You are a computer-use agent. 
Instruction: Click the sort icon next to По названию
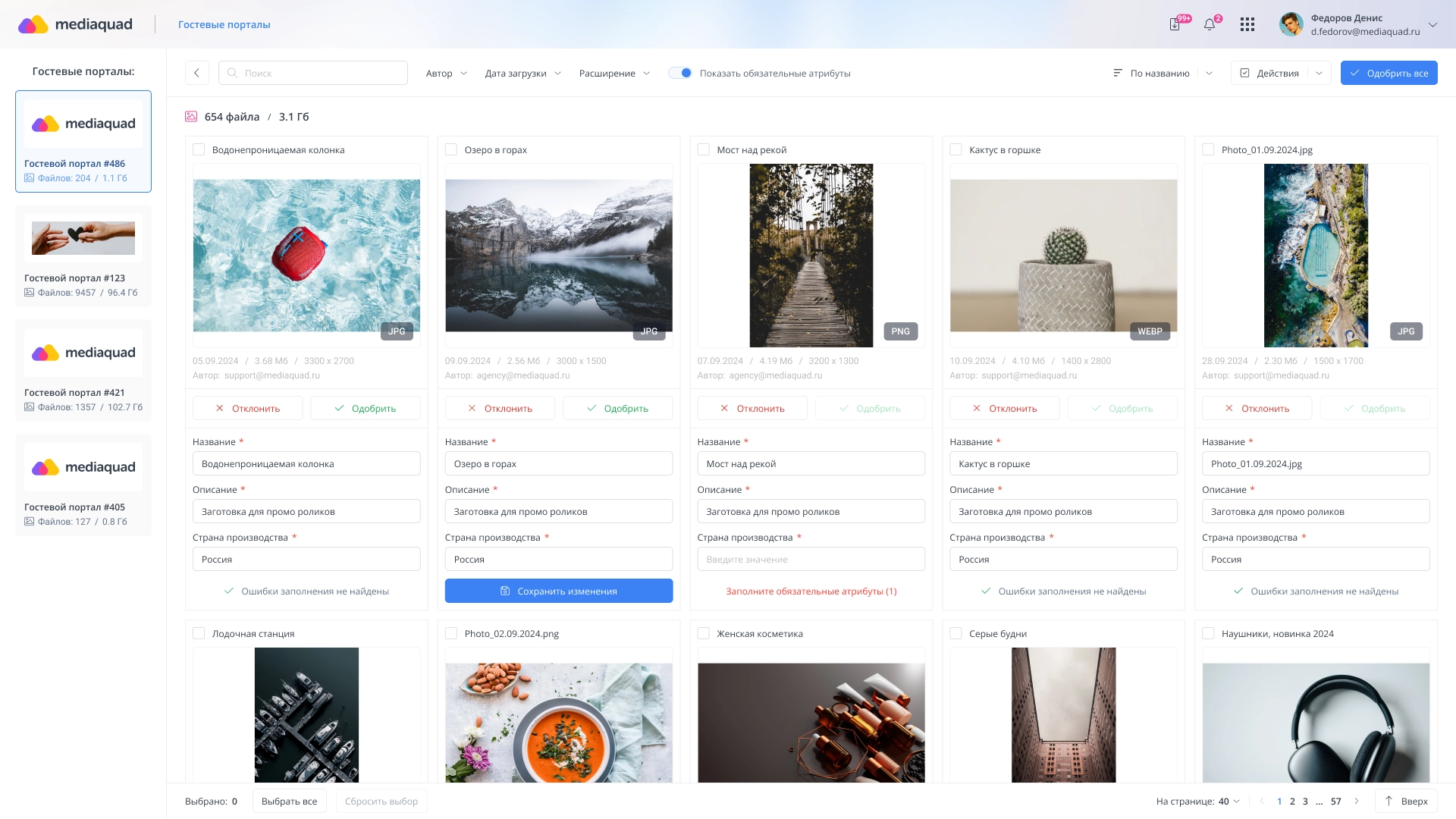1117,73
